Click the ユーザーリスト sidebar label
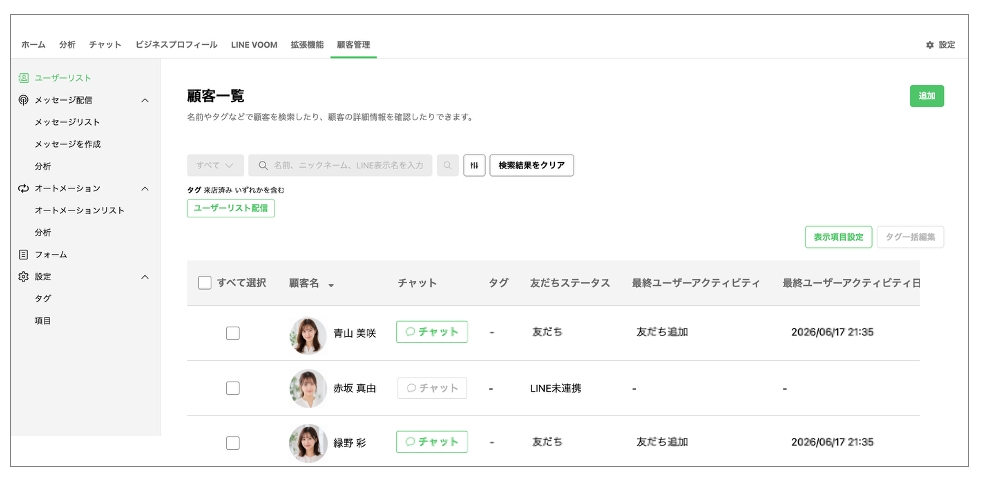Image resolution: width=981 pixels, height=480 pixels. tap(63, 78)
